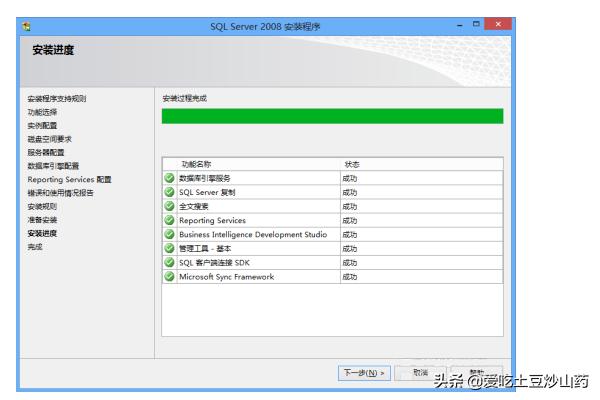This screenshot has width=600, height=400.
Task: Select the 服务器配置 step in sidebar
Action: coord(46,152)
